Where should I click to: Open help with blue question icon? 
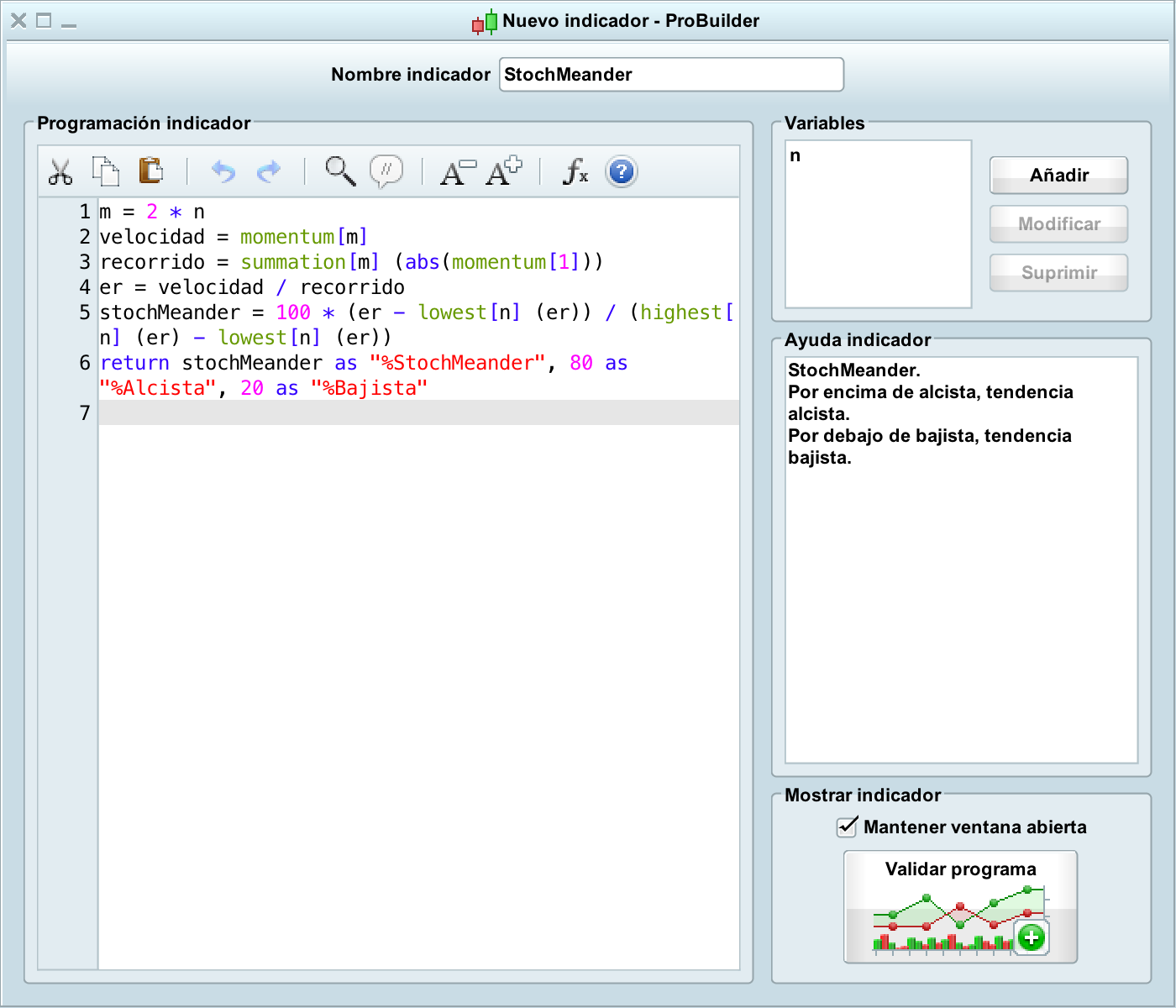click(622, 171)
